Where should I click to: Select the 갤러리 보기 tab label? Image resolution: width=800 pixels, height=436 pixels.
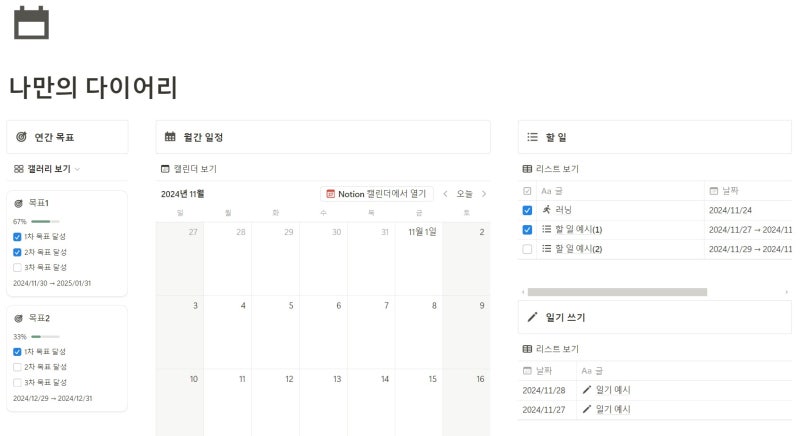49,169
